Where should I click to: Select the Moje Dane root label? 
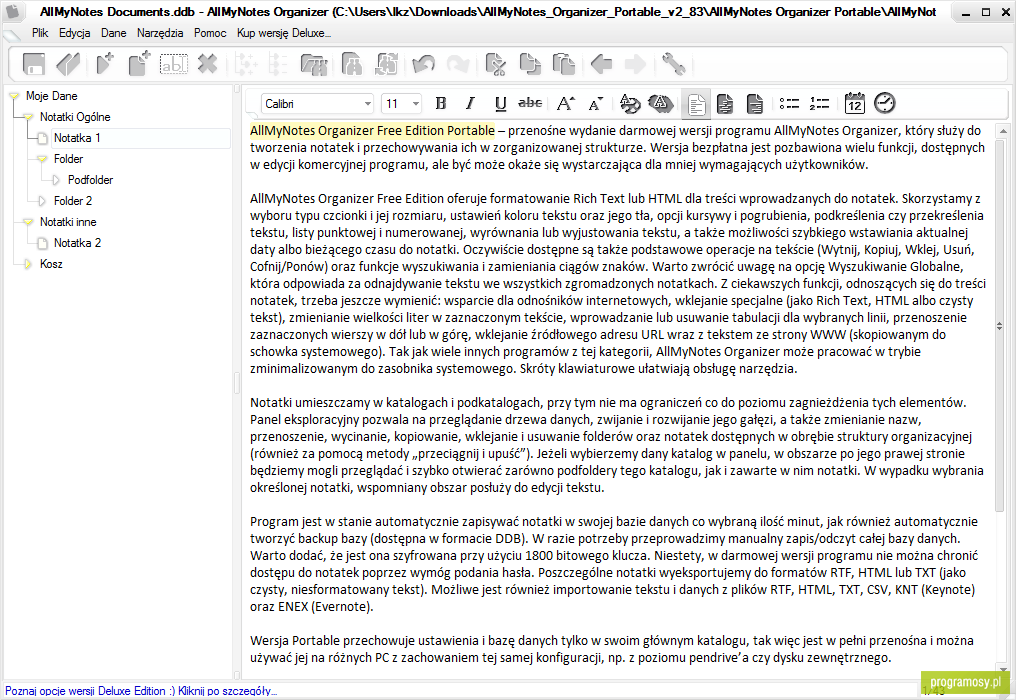click(x=52, y=96)
